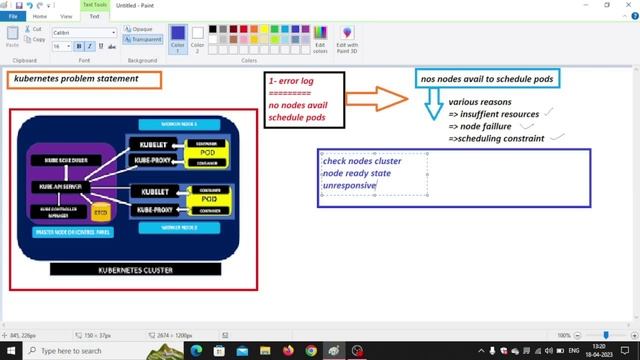The height and width of the screenshot is (360, 640).
Task: Click the 'kubernetes problem statement' text on canvas
Action: (x=76, y=78)
